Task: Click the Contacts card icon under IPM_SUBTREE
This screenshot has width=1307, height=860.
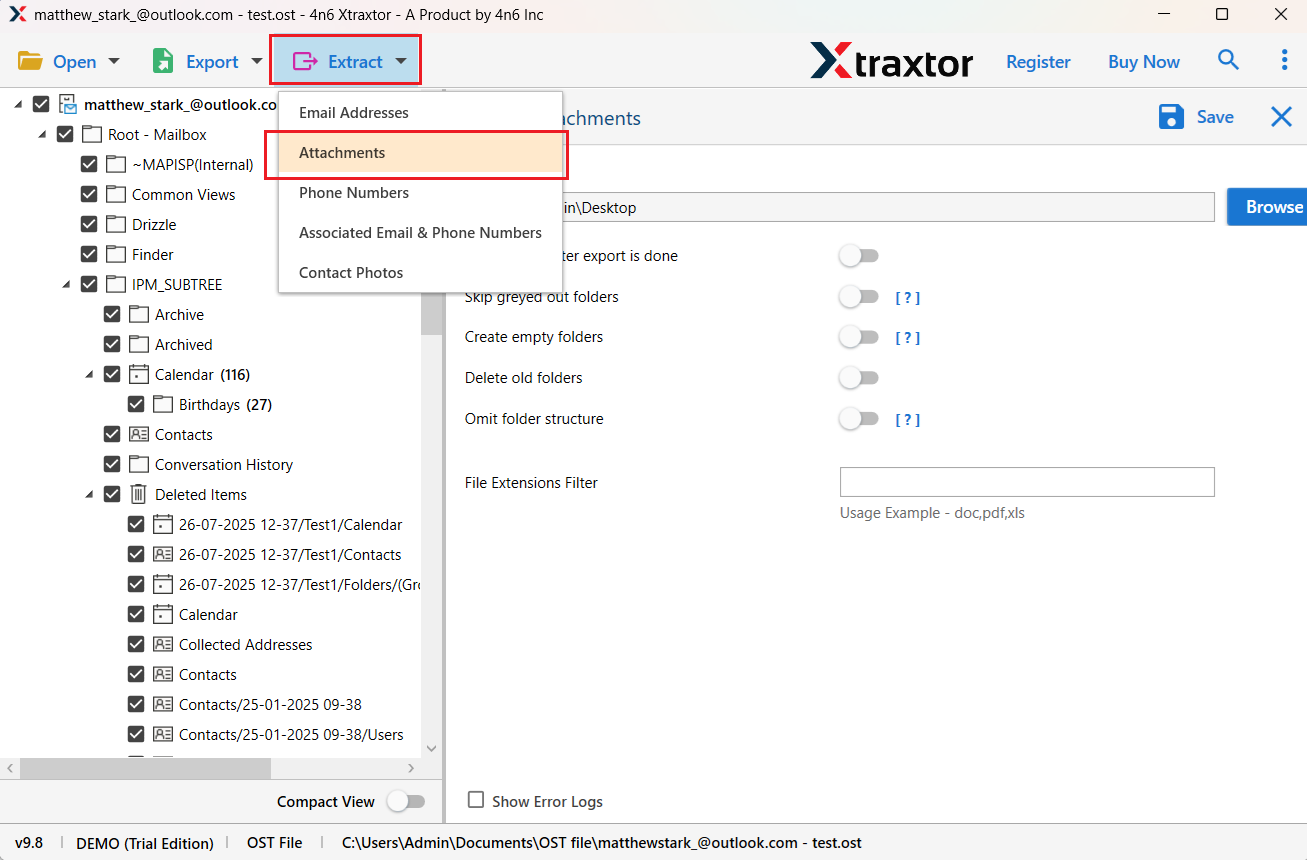Action: (139, 434)
